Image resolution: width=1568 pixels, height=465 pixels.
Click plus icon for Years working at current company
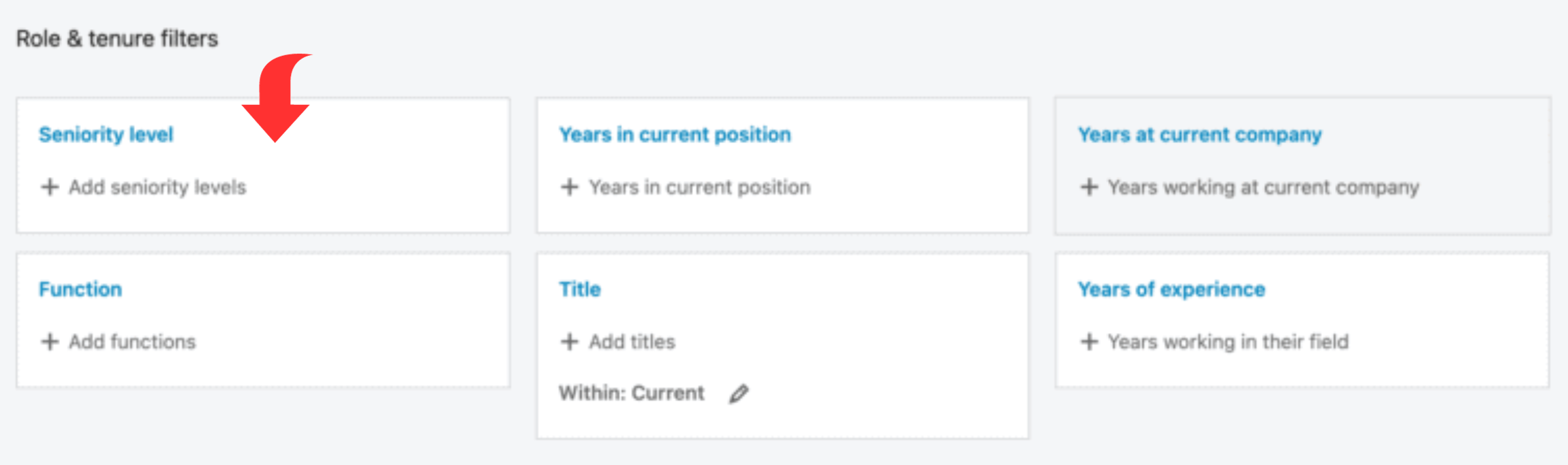click(1089, 187)
